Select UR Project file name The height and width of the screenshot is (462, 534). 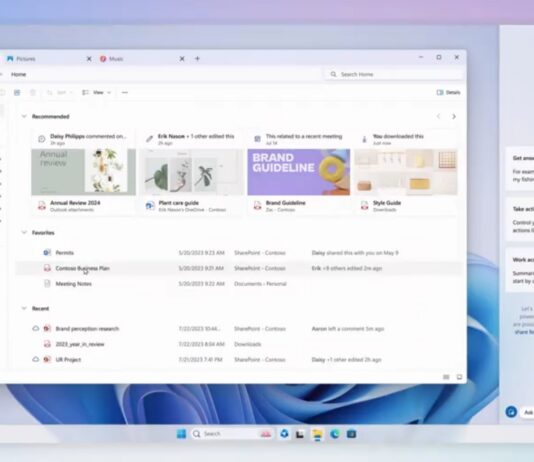pos(68,360)
